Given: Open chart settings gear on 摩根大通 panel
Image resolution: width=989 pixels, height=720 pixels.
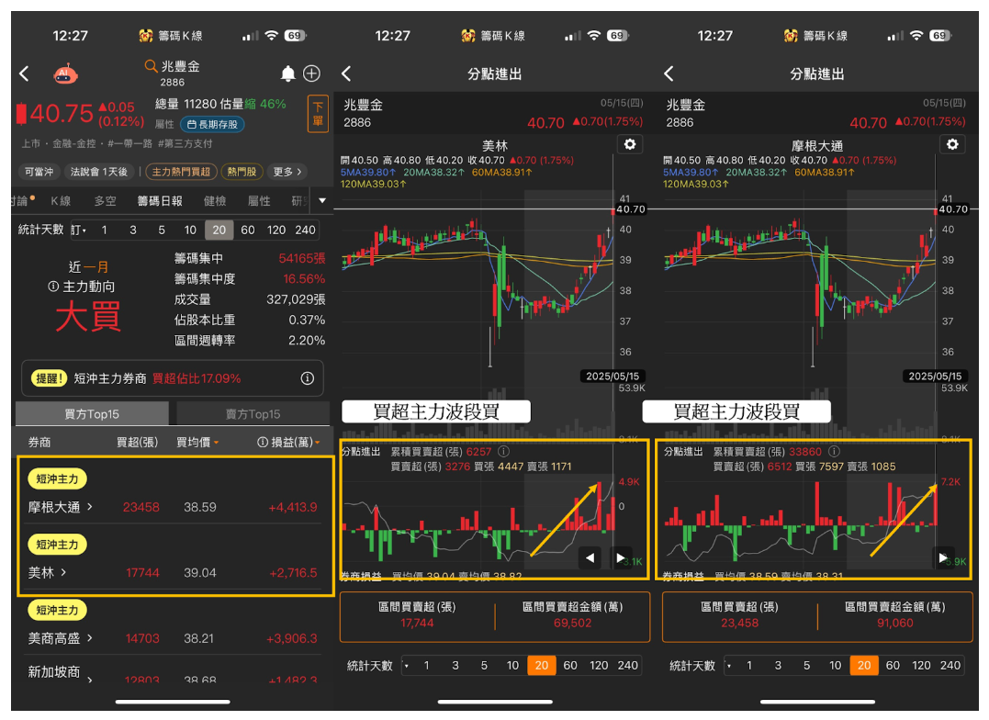Looking at the screenshot, I should (x=952, y=144).
